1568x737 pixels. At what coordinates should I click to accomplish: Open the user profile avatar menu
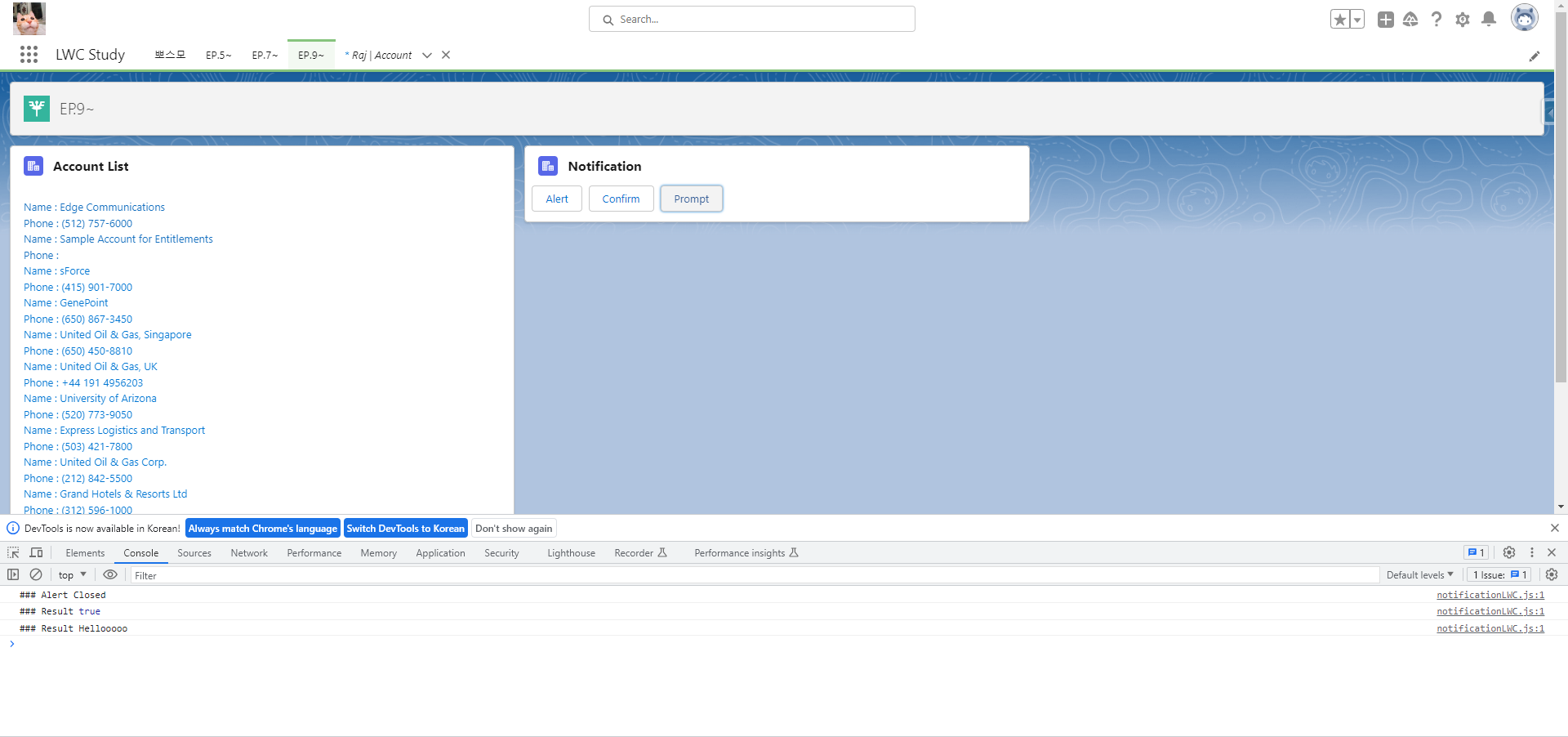point(1524,18)
